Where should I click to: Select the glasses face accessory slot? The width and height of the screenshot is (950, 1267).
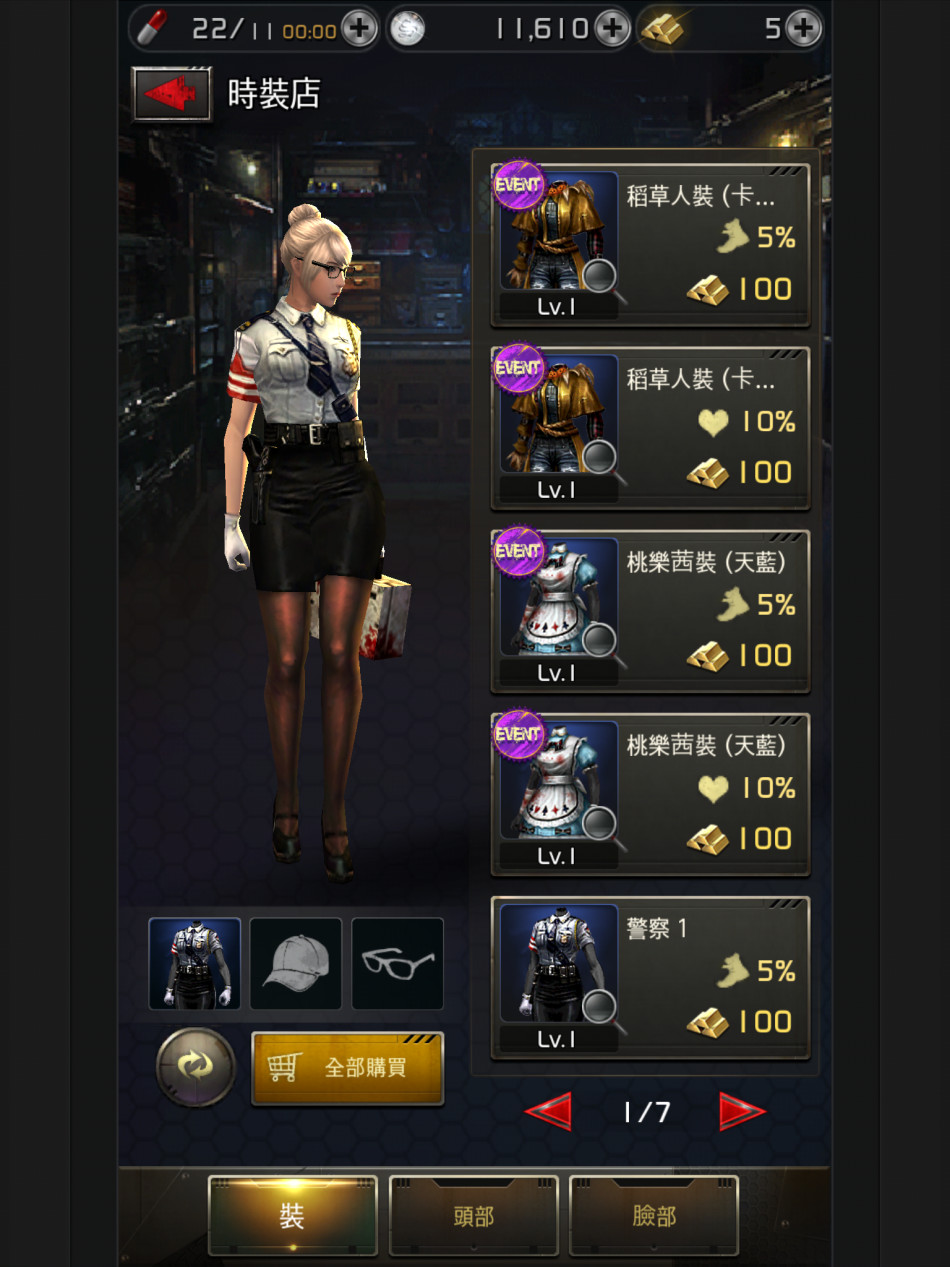coord(398,963)
